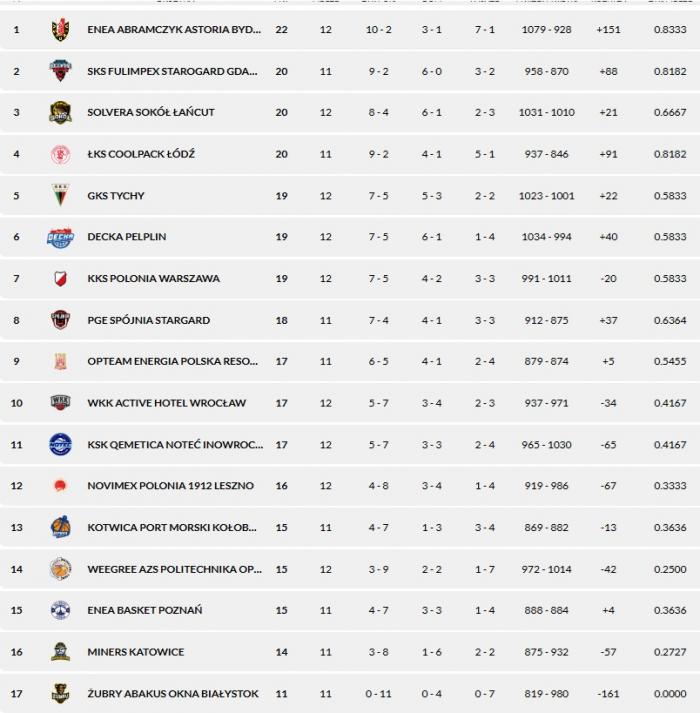This screenshot has height=713, width=700.
Task: Click the GKS Tychy team crest
Action: 60,196
